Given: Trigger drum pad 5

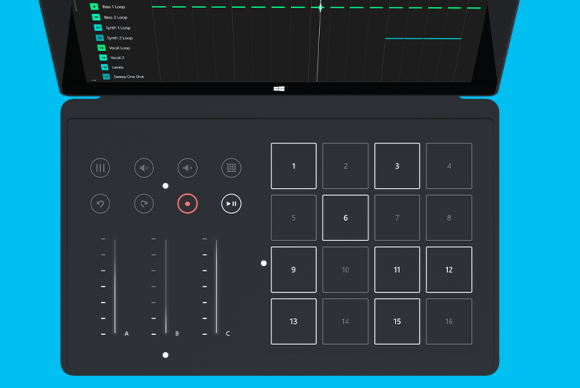Looking at the screenshot, I should pyautogui.click(x=294, y=218).
